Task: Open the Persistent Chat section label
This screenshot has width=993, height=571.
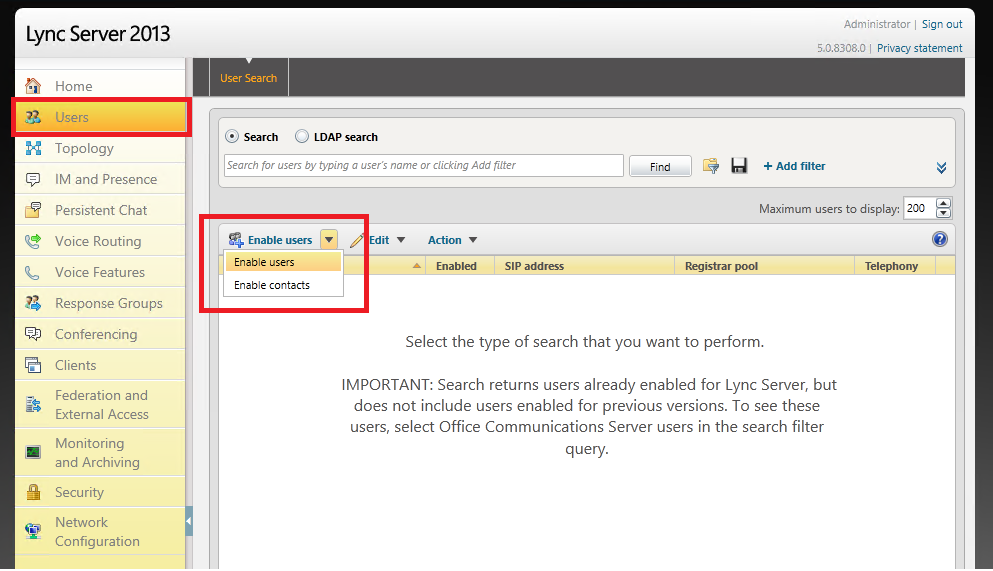Action: (x=101, y=210)
